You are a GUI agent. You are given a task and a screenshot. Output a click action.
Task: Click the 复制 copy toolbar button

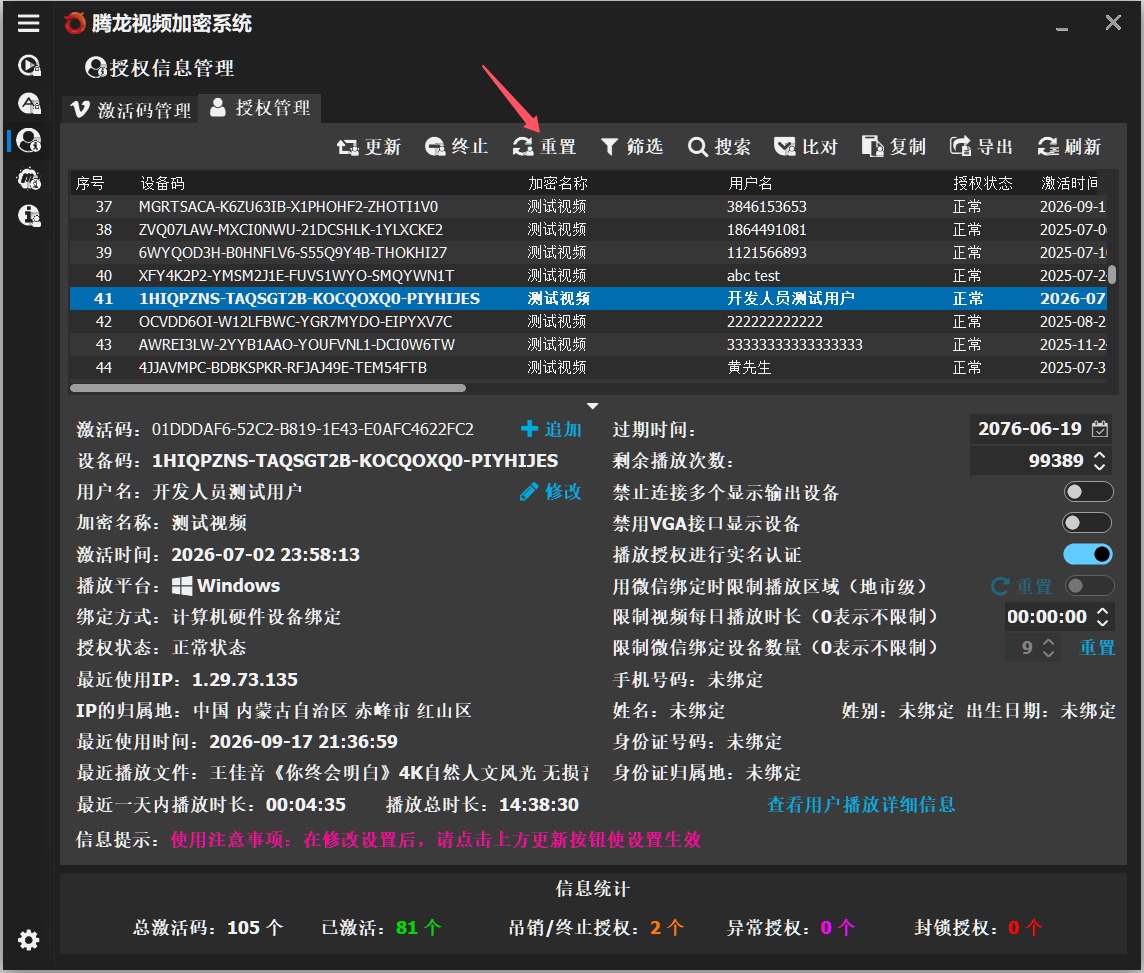click(893, 147)
